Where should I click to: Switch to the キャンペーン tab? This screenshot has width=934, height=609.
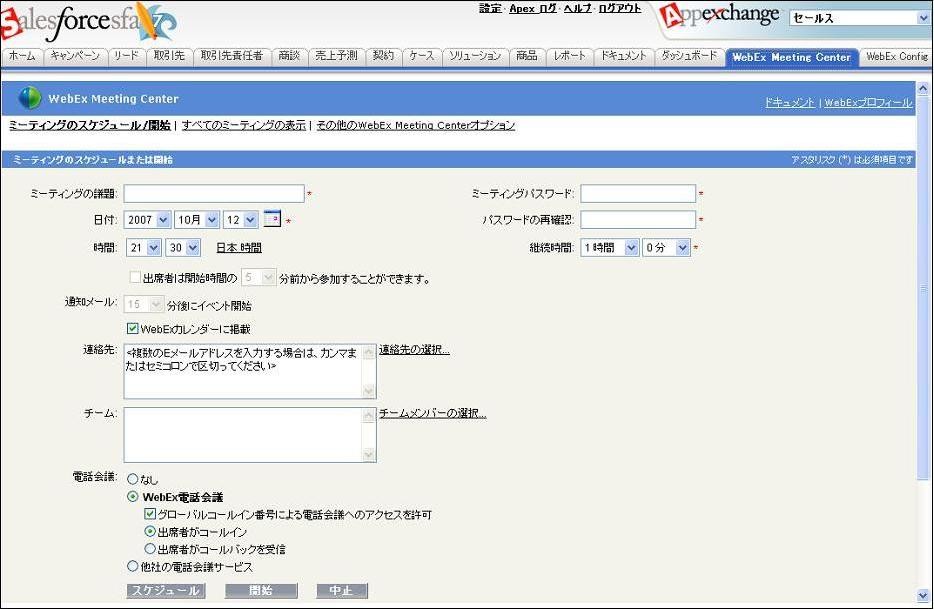[x=75, y=57]
